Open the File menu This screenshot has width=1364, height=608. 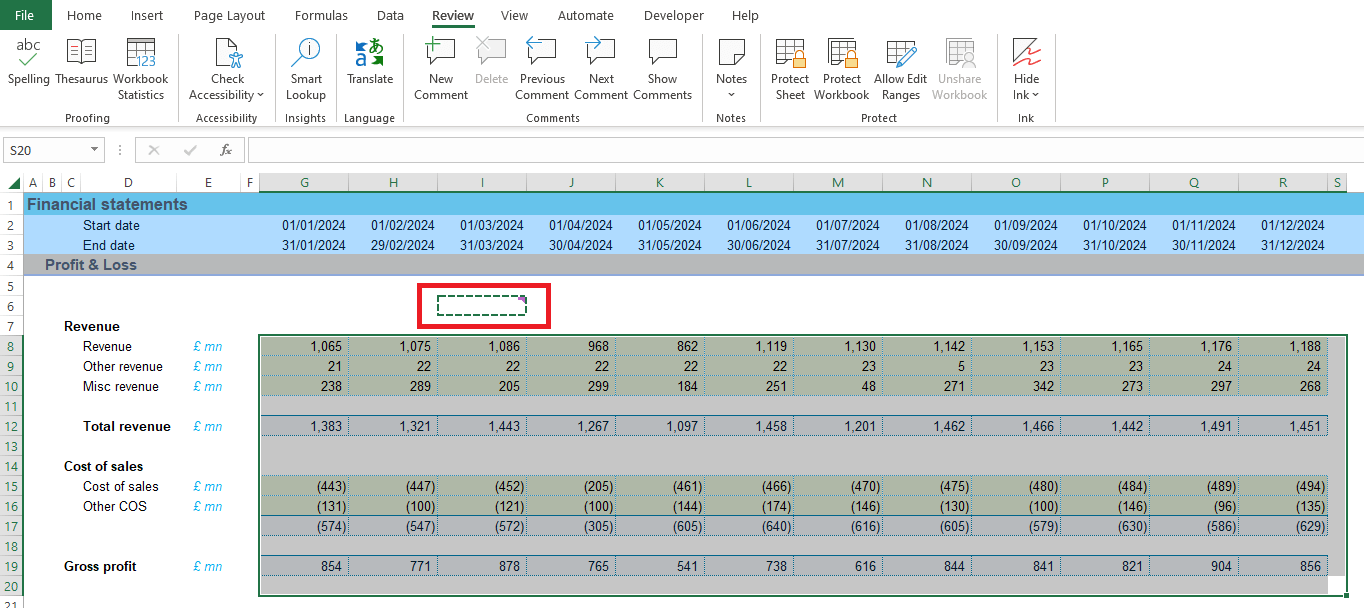pos(24,16)
